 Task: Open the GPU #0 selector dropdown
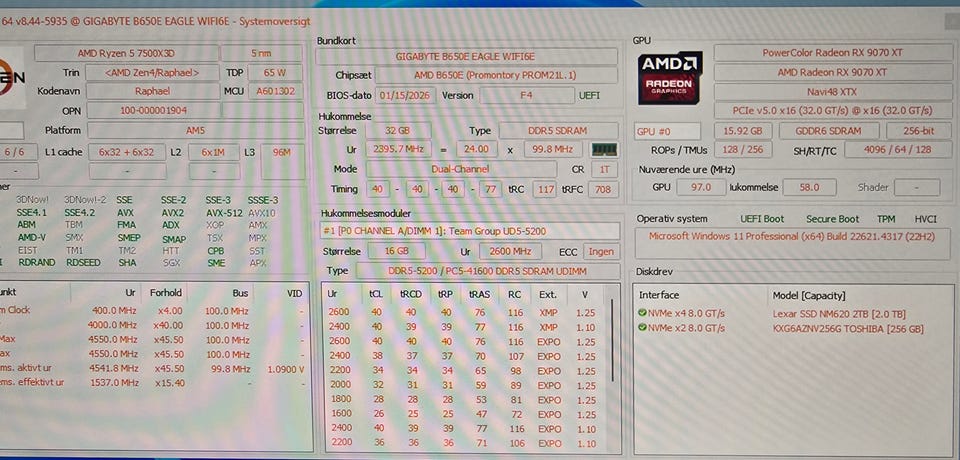(667, 131)
